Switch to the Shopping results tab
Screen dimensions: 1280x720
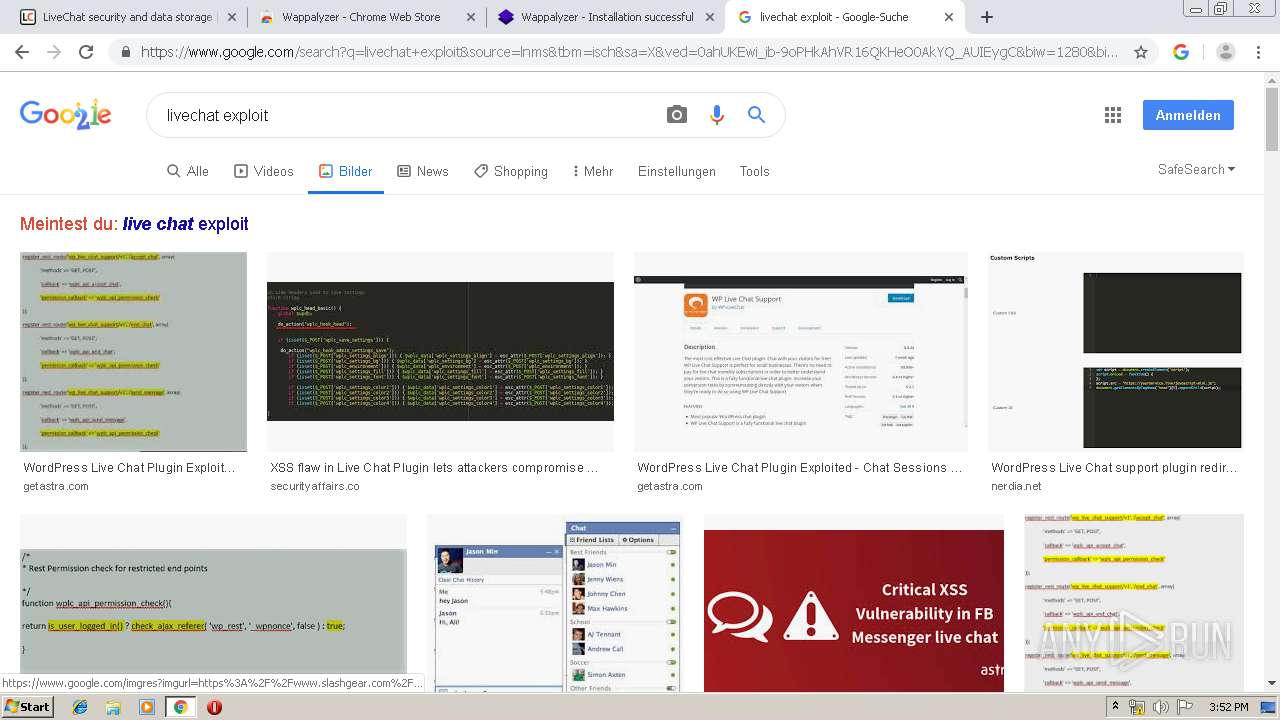coord(511,171)
